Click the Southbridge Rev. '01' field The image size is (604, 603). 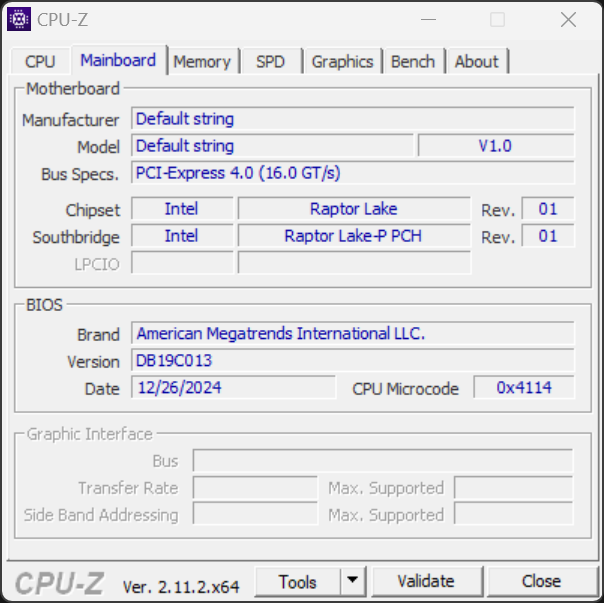pyautogui.click(x=548, y=236)
